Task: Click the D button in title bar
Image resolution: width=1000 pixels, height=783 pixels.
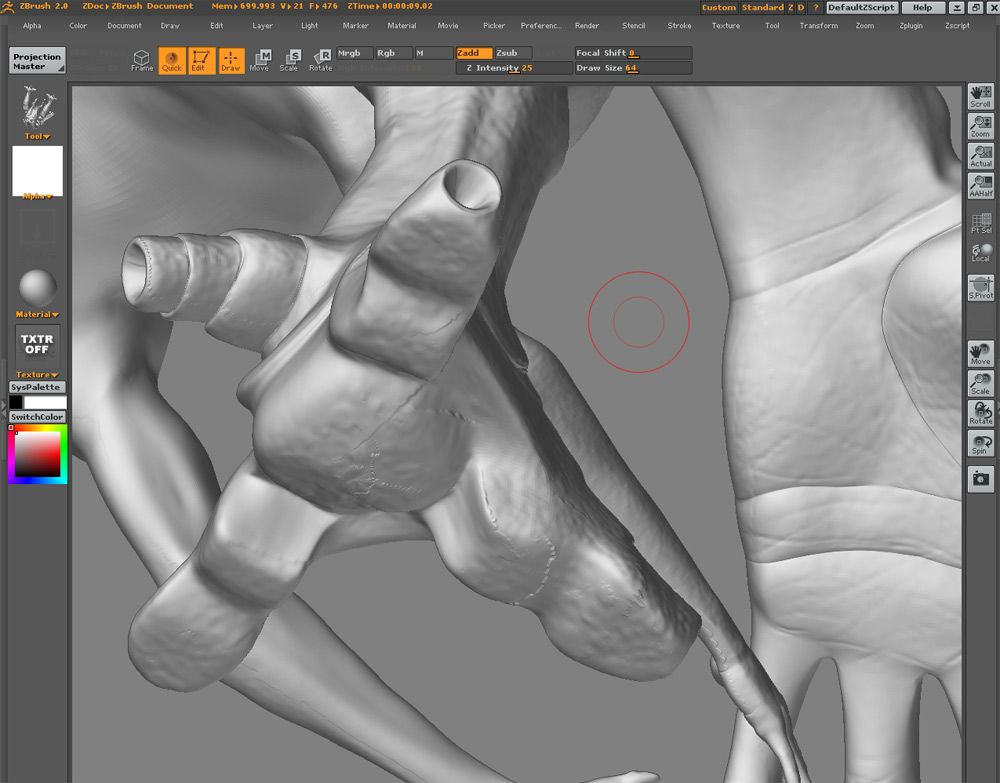Action: click(801, 8)
